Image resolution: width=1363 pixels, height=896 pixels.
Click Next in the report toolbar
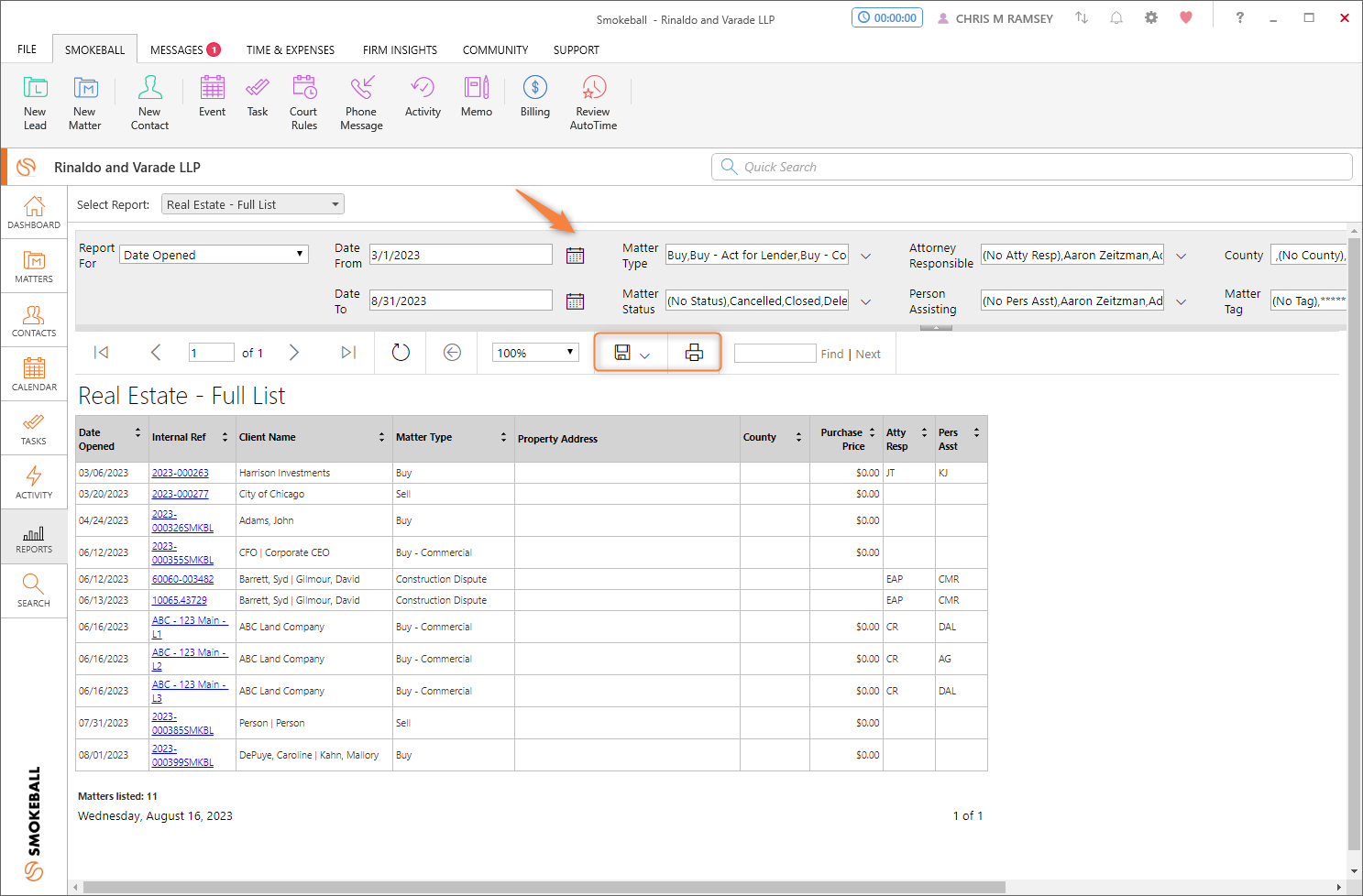coord(868,354)
